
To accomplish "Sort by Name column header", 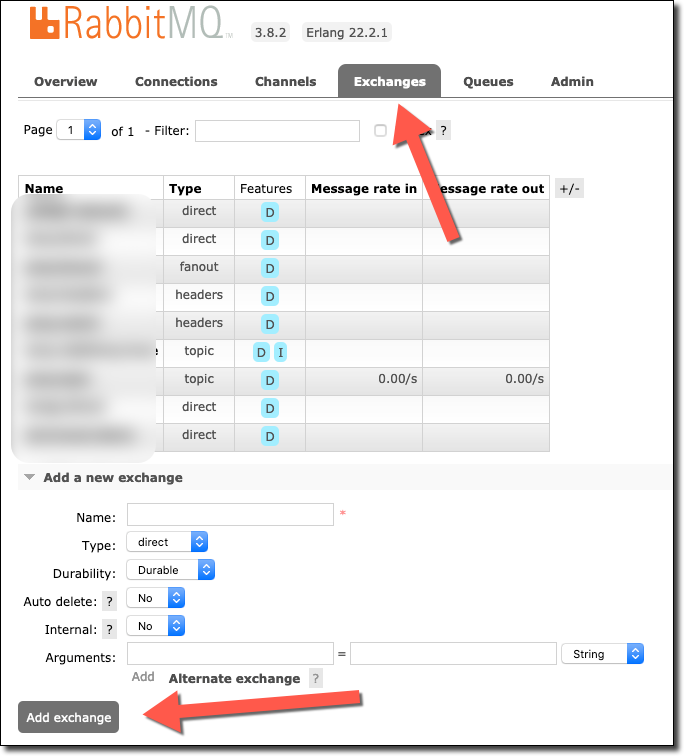I will tap(44, 189).
